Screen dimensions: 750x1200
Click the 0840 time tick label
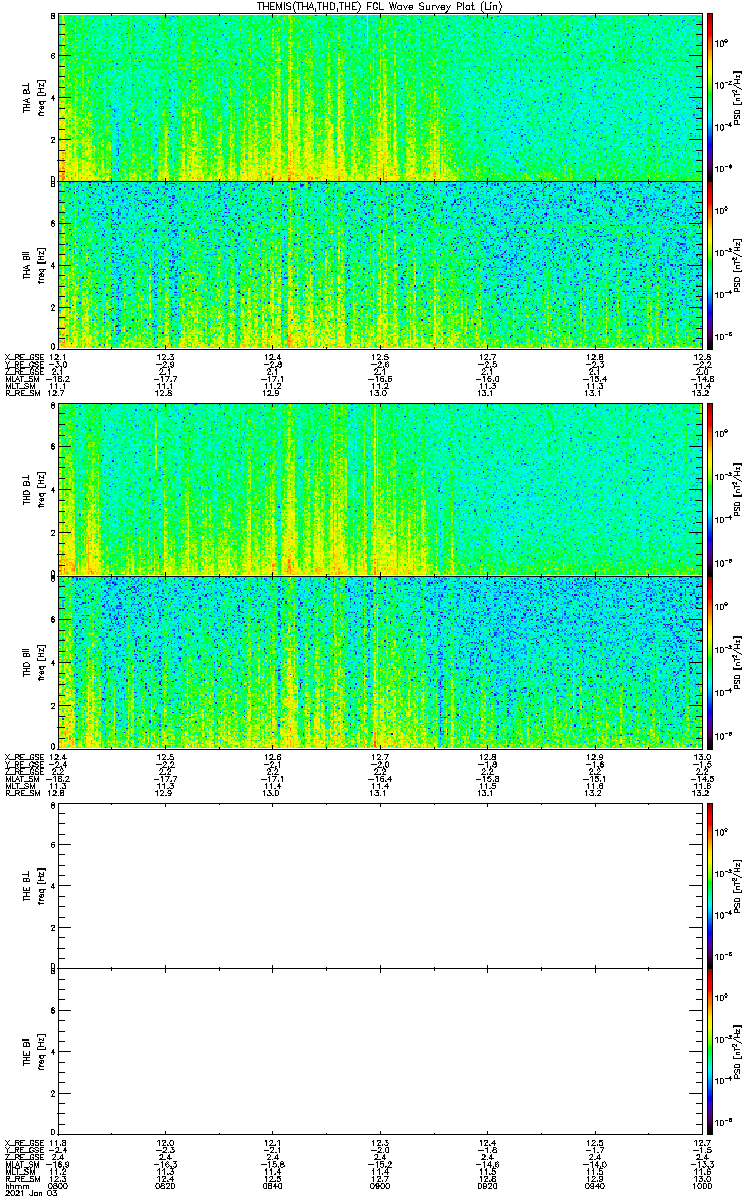(x=273, y=1185)
